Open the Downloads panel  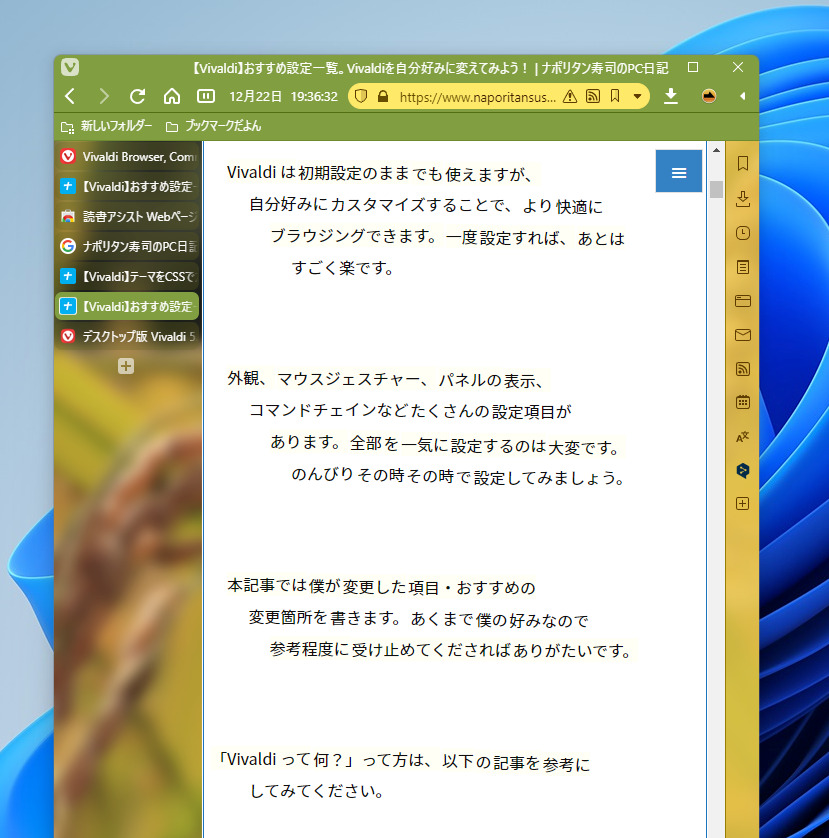click(742, 198)
